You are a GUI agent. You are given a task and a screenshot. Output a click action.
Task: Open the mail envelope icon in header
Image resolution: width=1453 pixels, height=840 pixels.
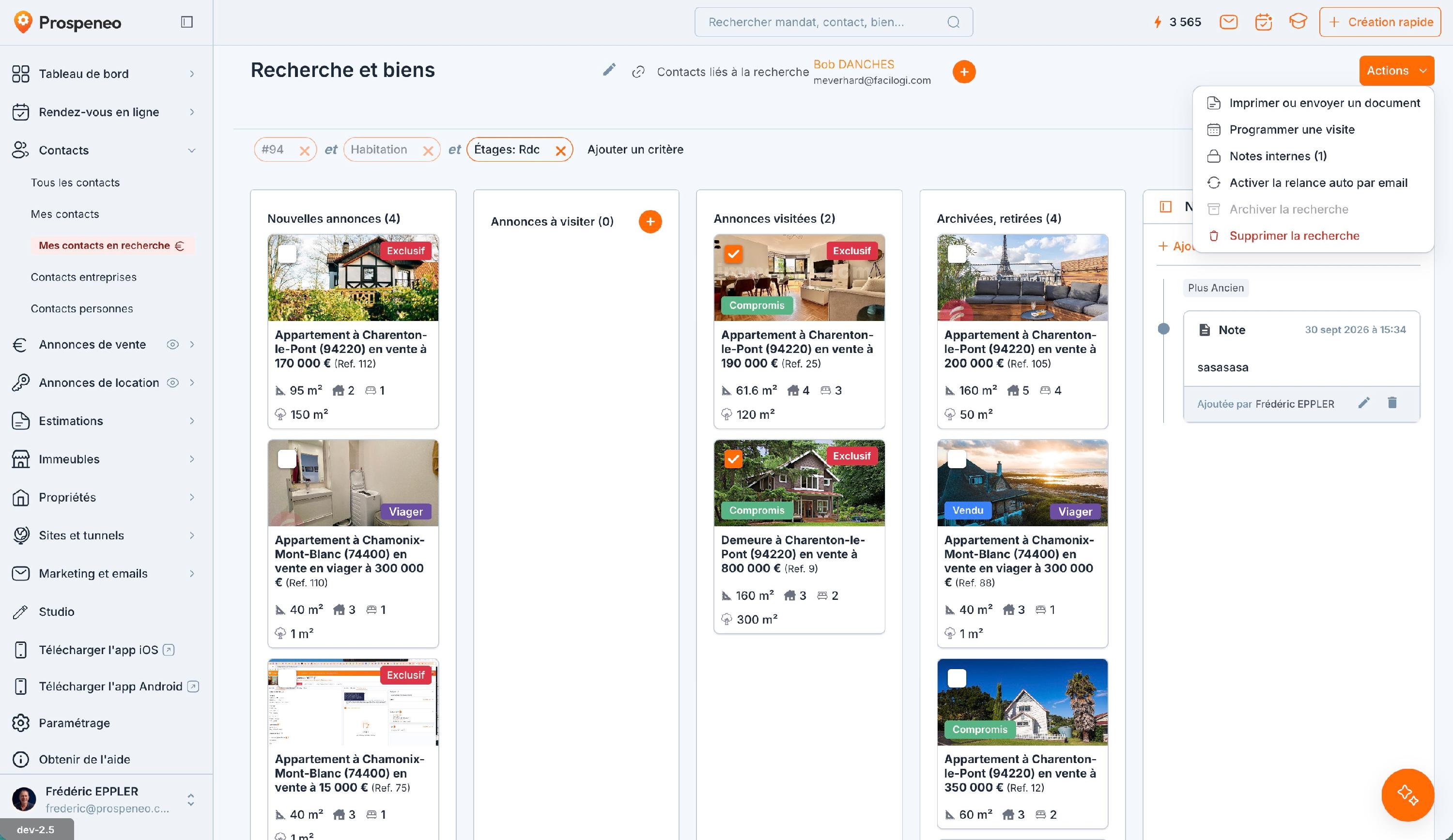click(1228, 22)
